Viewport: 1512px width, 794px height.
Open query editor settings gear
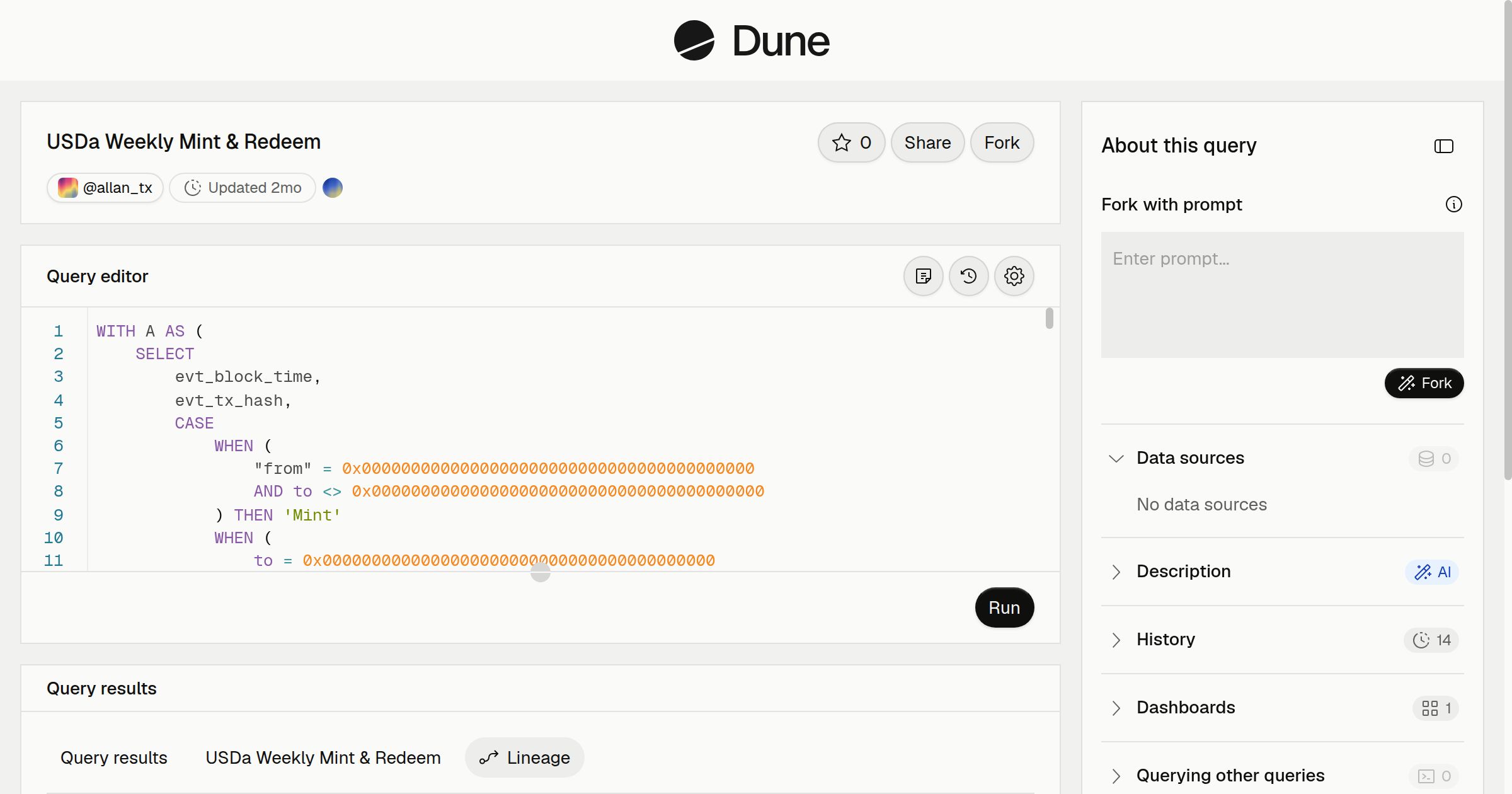coord(1014,276)
